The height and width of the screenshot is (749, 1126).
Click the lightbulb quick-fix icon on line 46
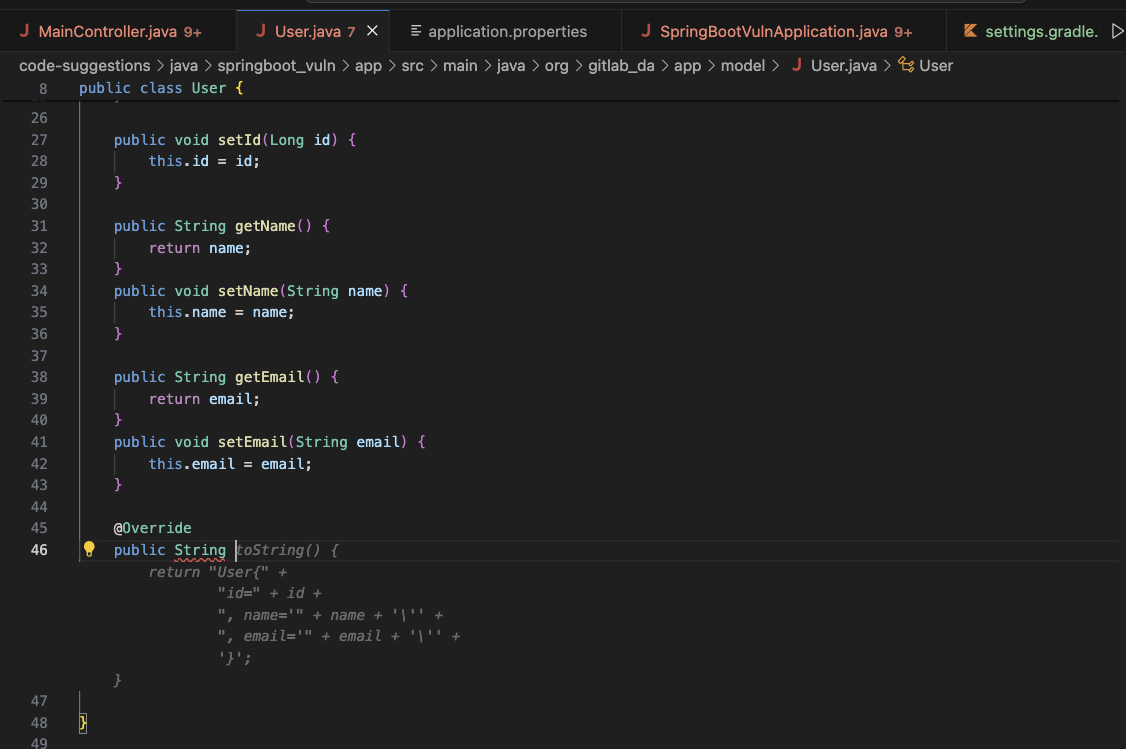click(x=89, y=549)
